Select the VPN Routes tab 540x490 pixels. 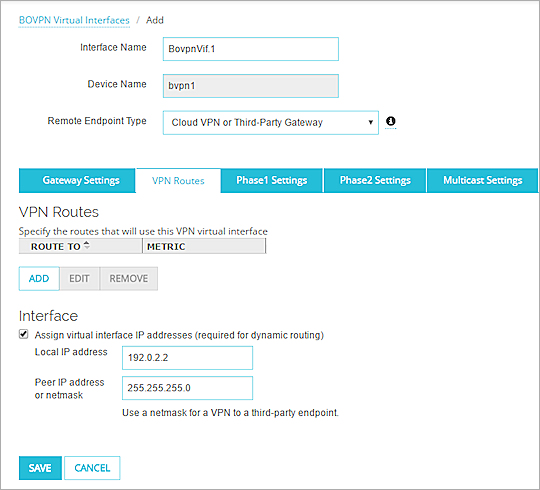178,180
